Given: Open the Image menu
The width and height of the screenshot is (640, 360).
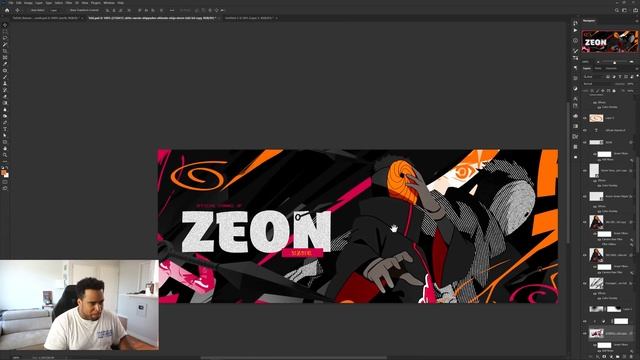Looking at the screenshot, I should coord(28,2).
